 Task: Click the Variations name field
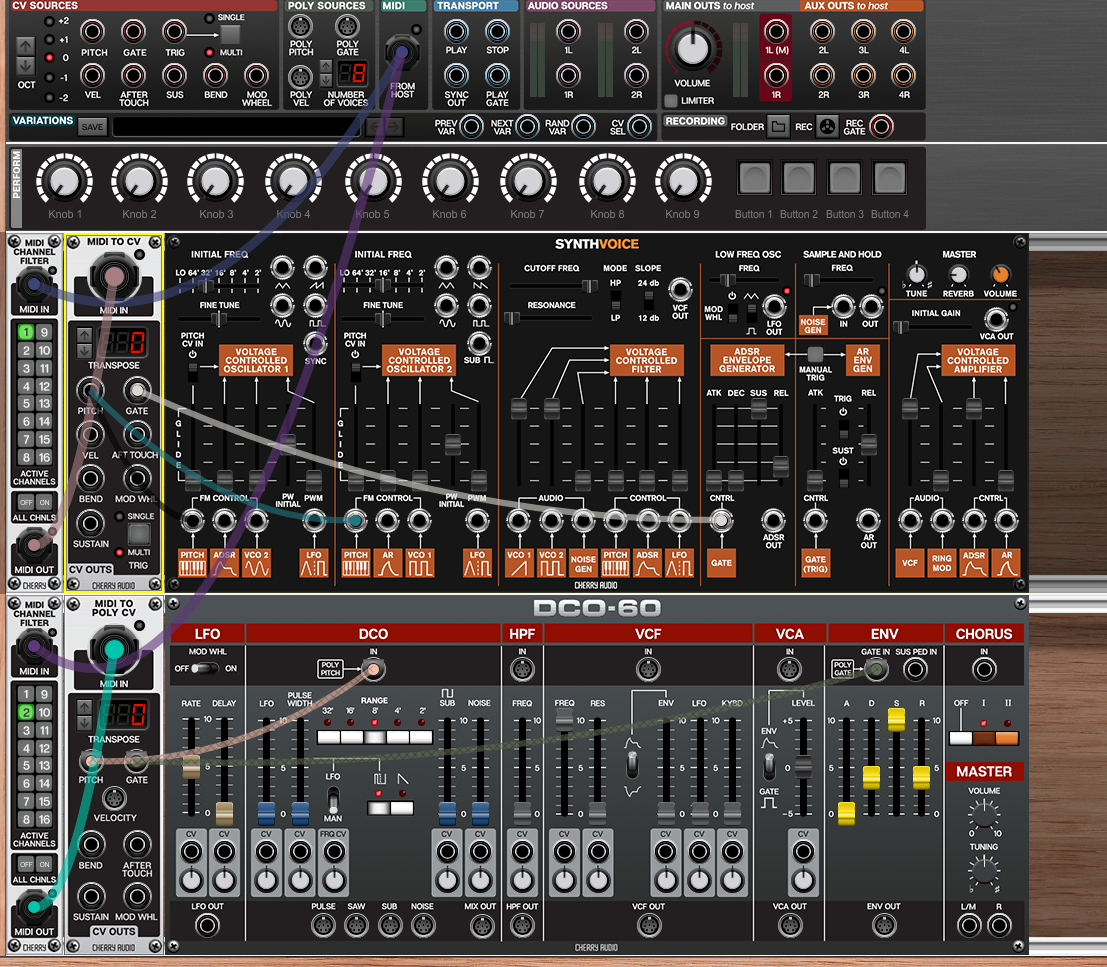[239, 127]
